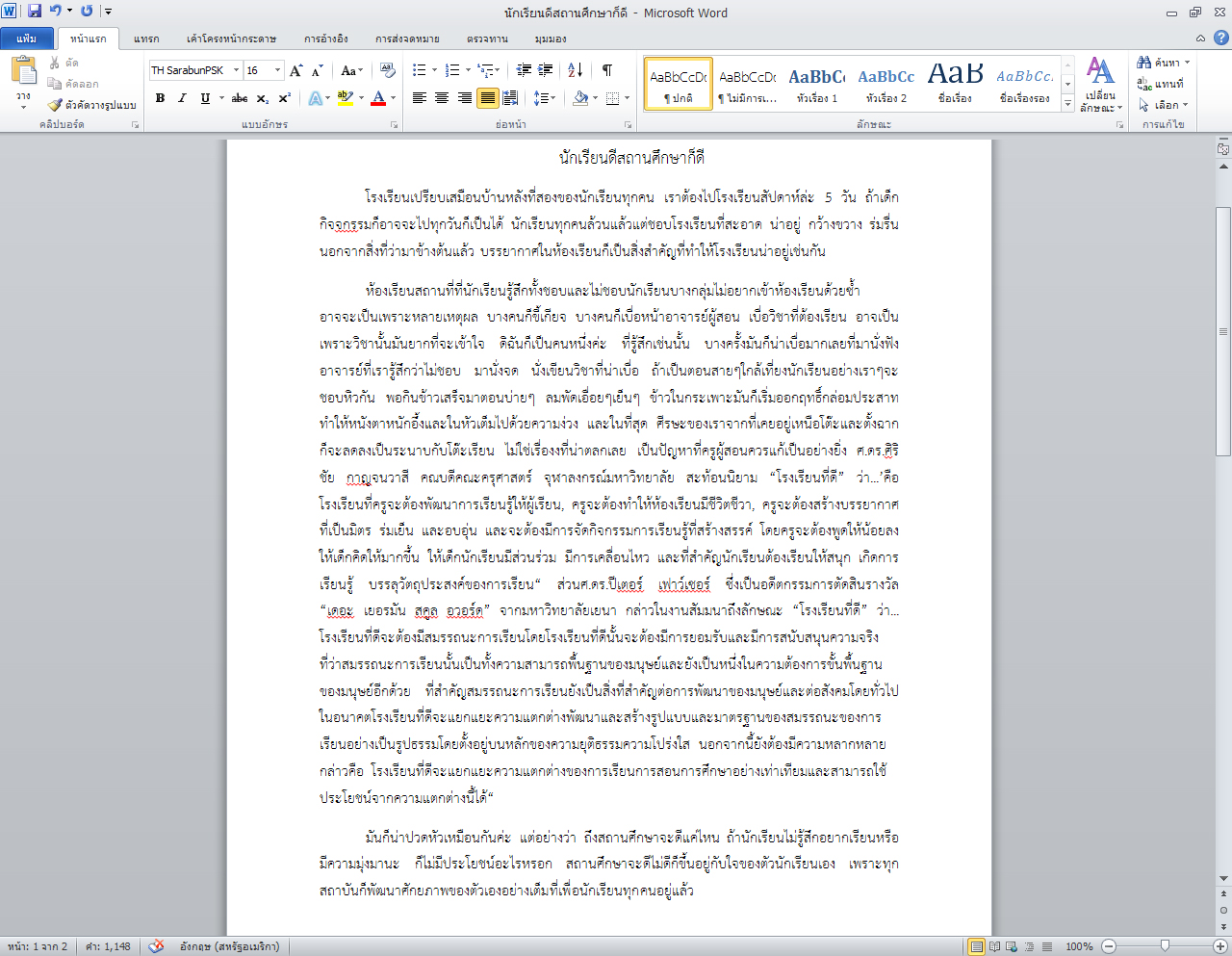This screenshot has height=956, width=1232.
Task: Apply Thai distributed alignment
Action: click(510, 98)
